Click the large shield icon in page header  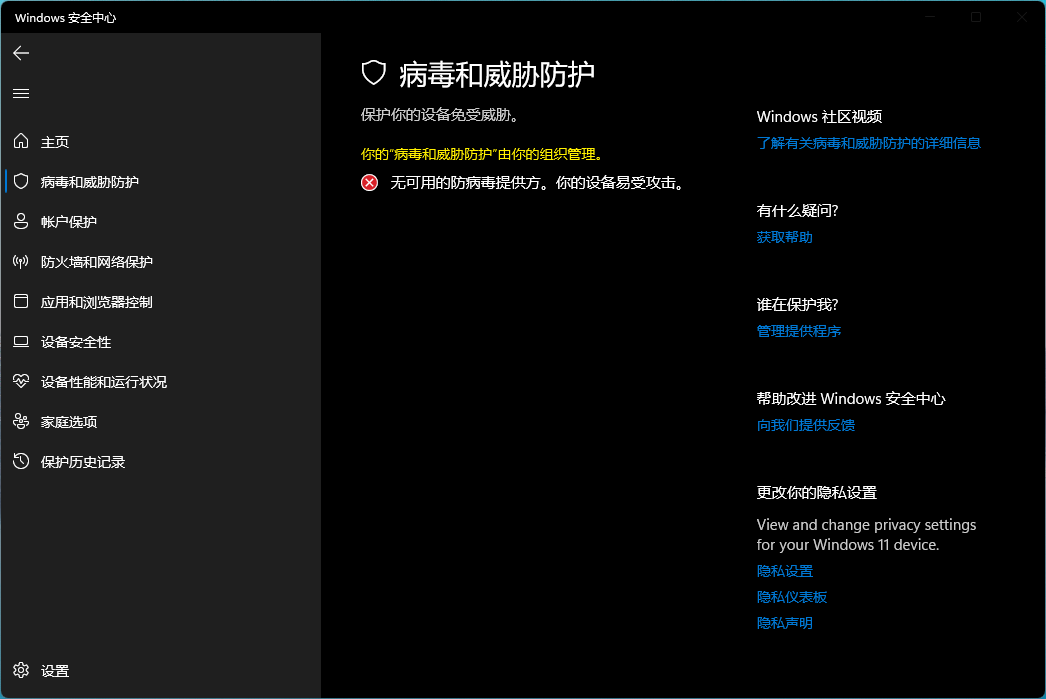[x=374, y=73]
